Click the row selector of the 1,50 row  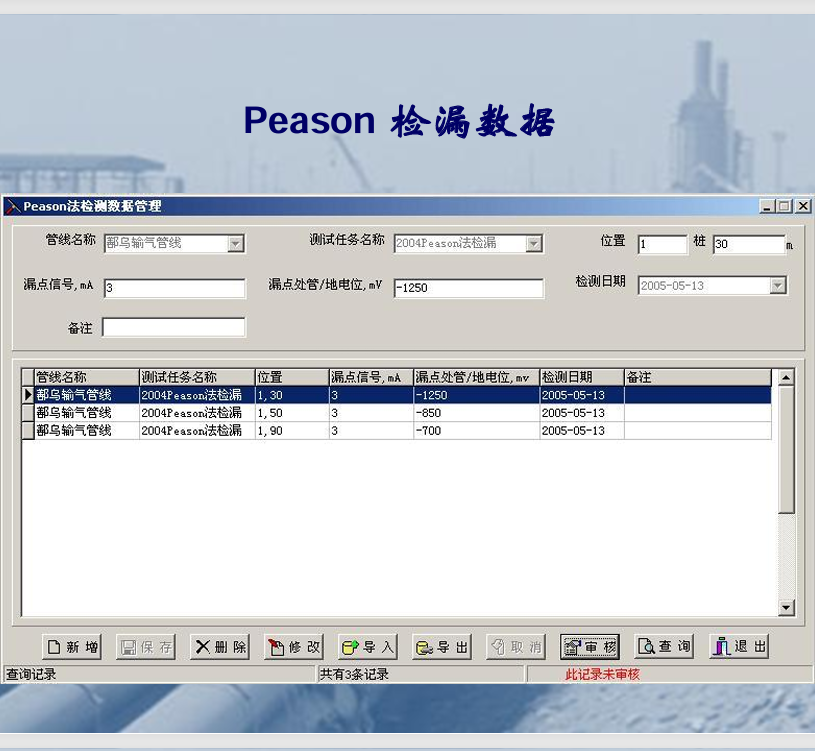pos(28,413)
